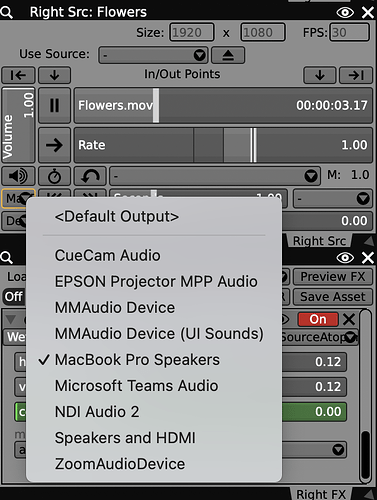The width and height of the screenshot is (377, 500).
Task: Select MMAudio Device output
Action: tap(154, 308)
